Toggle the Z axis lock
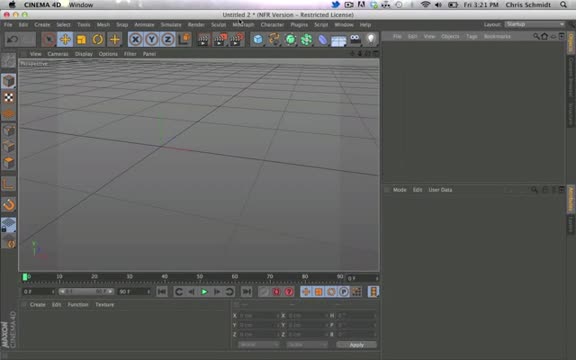This screenshot has width=576, height=360. tap(168, 39)
